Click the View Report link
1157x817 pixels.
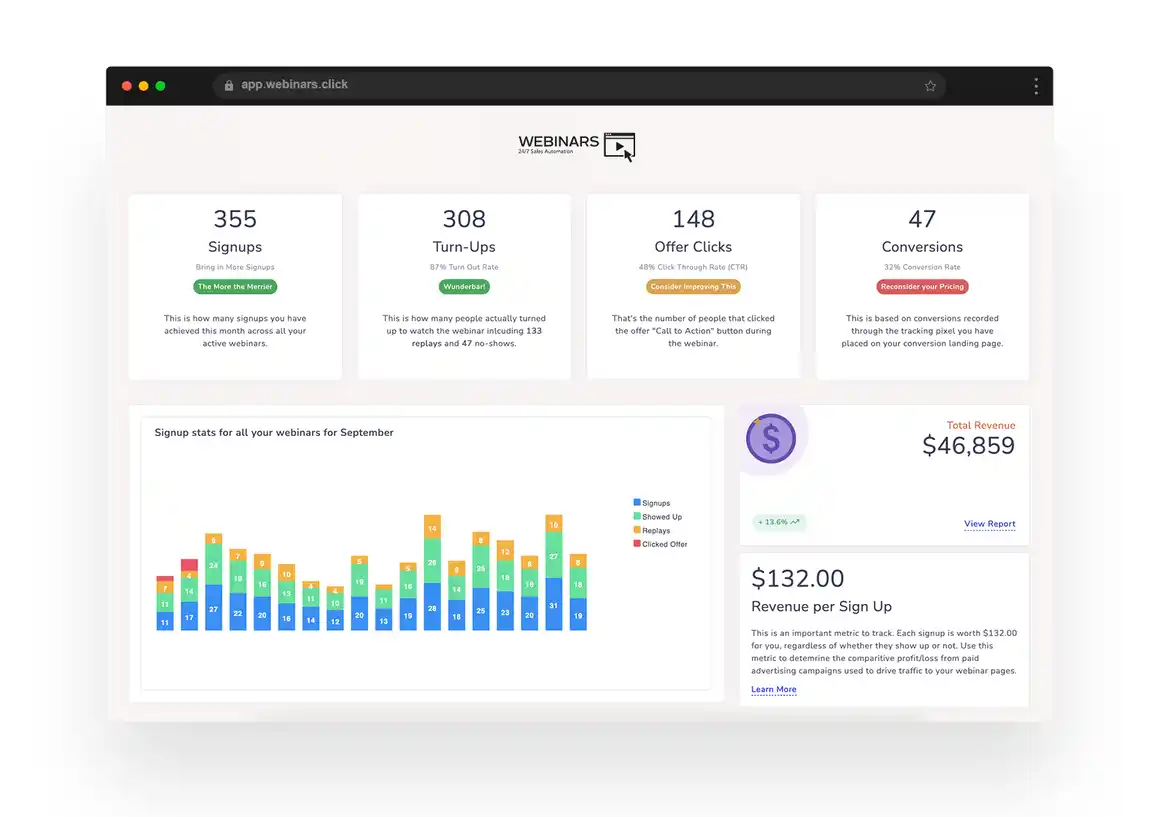989,524
